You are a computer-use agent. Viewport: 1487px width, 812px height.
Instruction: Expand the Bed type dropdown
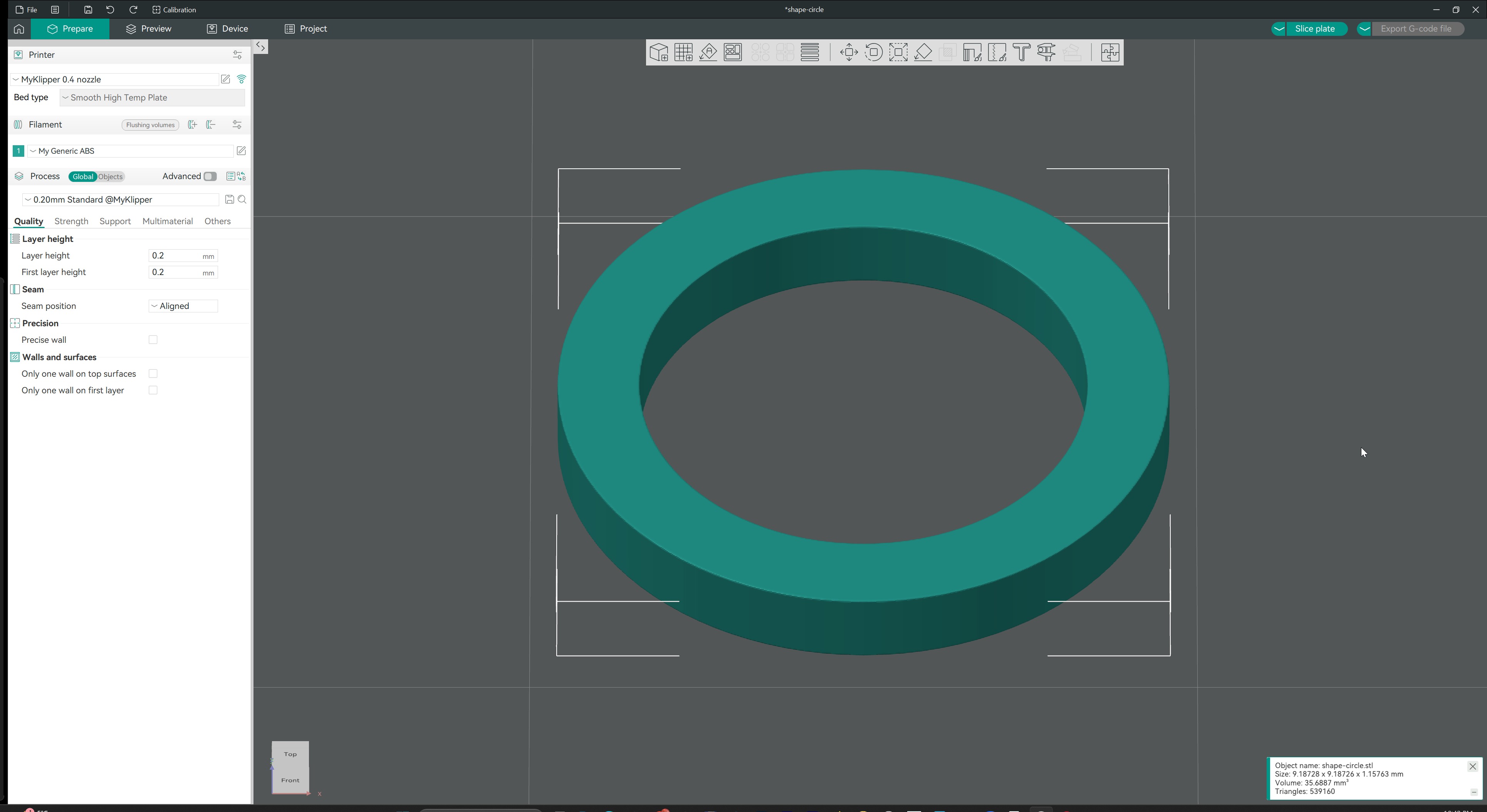click(x=153, y=97)
